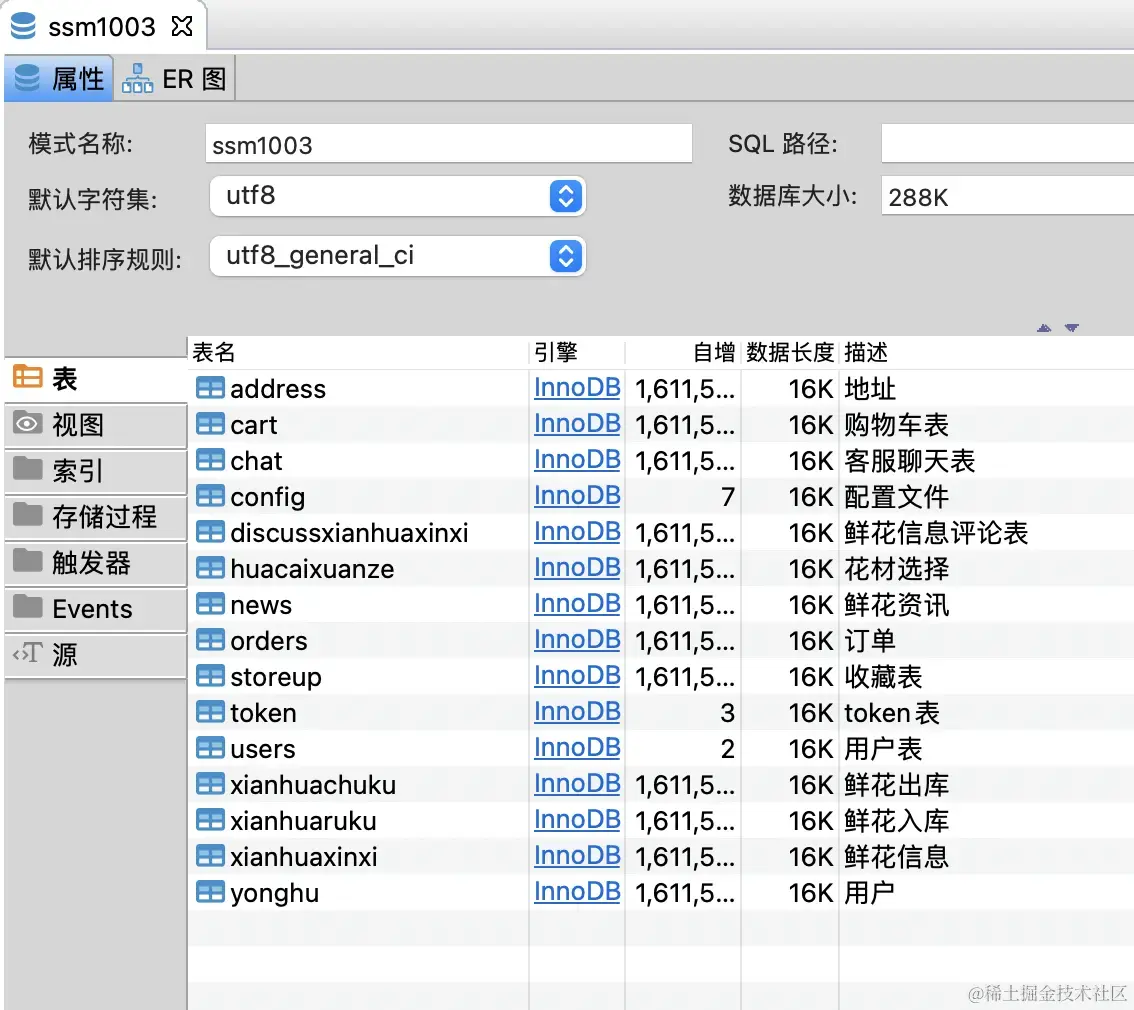Select the 鲜花信息评论表 description cell
The image size is (1134, 1010).
tap(936, 534)
